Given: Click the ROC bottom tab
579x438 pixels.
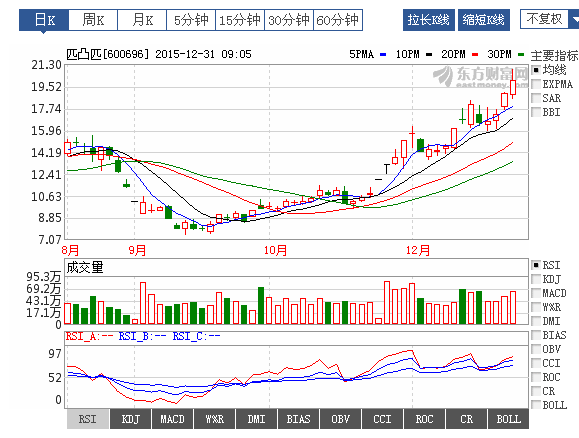Looking at the screenshot, I should tap(424, 419).
